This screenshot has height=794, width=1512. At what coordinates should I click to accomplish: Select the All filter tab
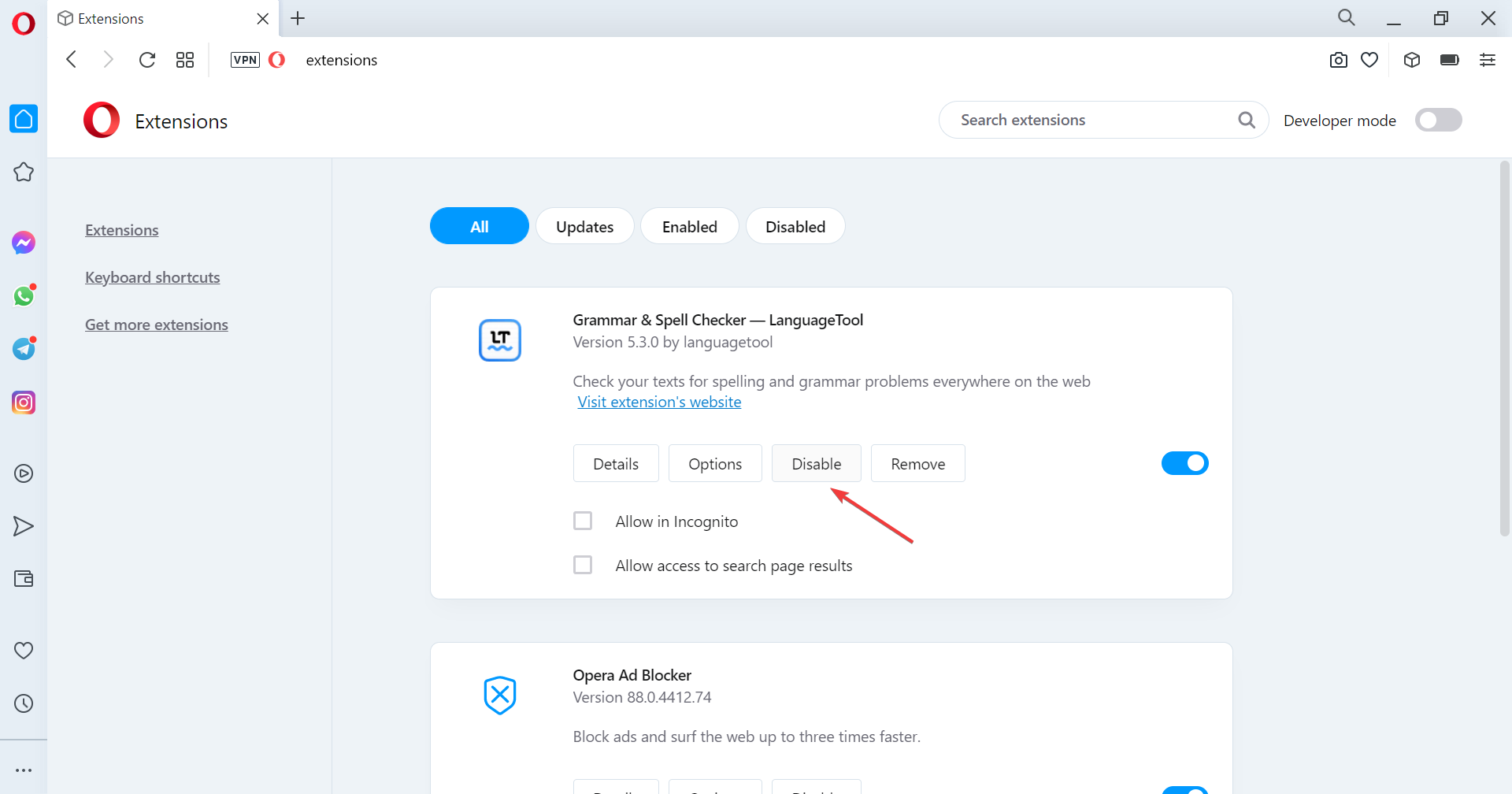480,226
